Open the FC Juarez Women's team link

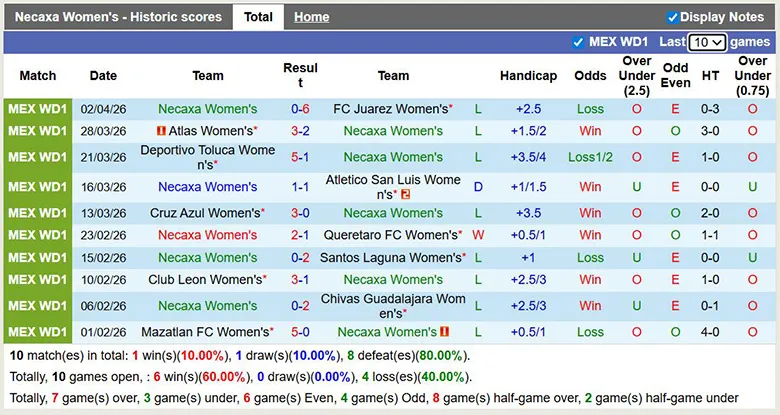click(390, 109)
